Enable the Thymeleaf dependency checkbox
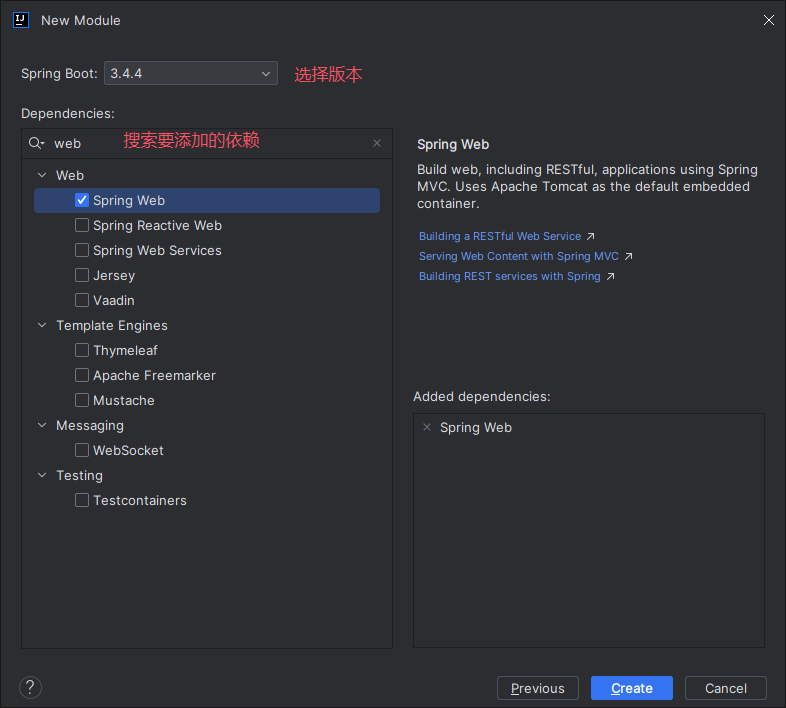786x708 pixels. point(82,350)
